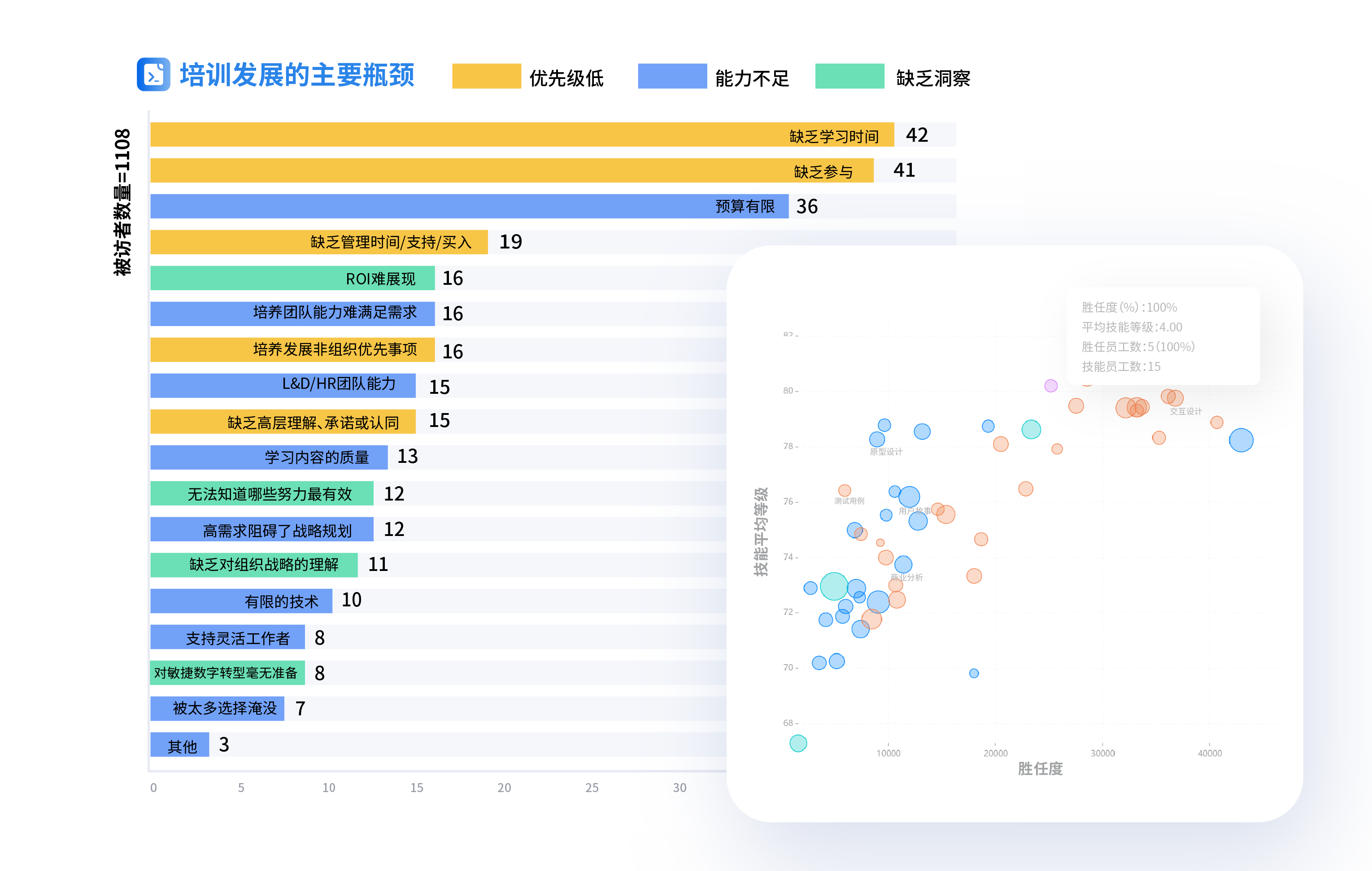1372x871 pixels.
Task: Toggle the 能力不足 legend label
Action: click(752, 78)
